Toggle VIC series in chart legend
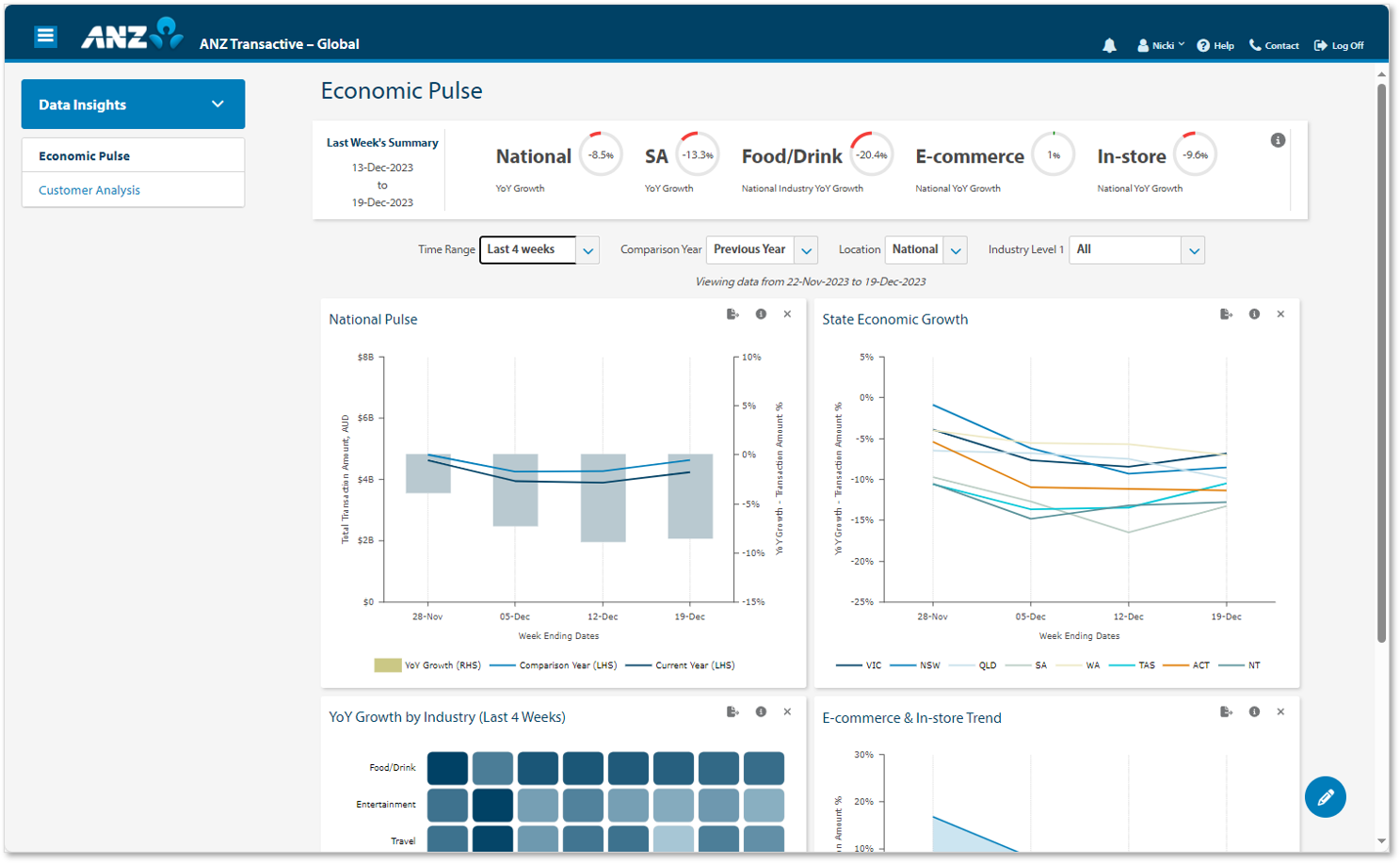Image resolution: width=1400 pixels, height=863 pixels. coord(860,665)
